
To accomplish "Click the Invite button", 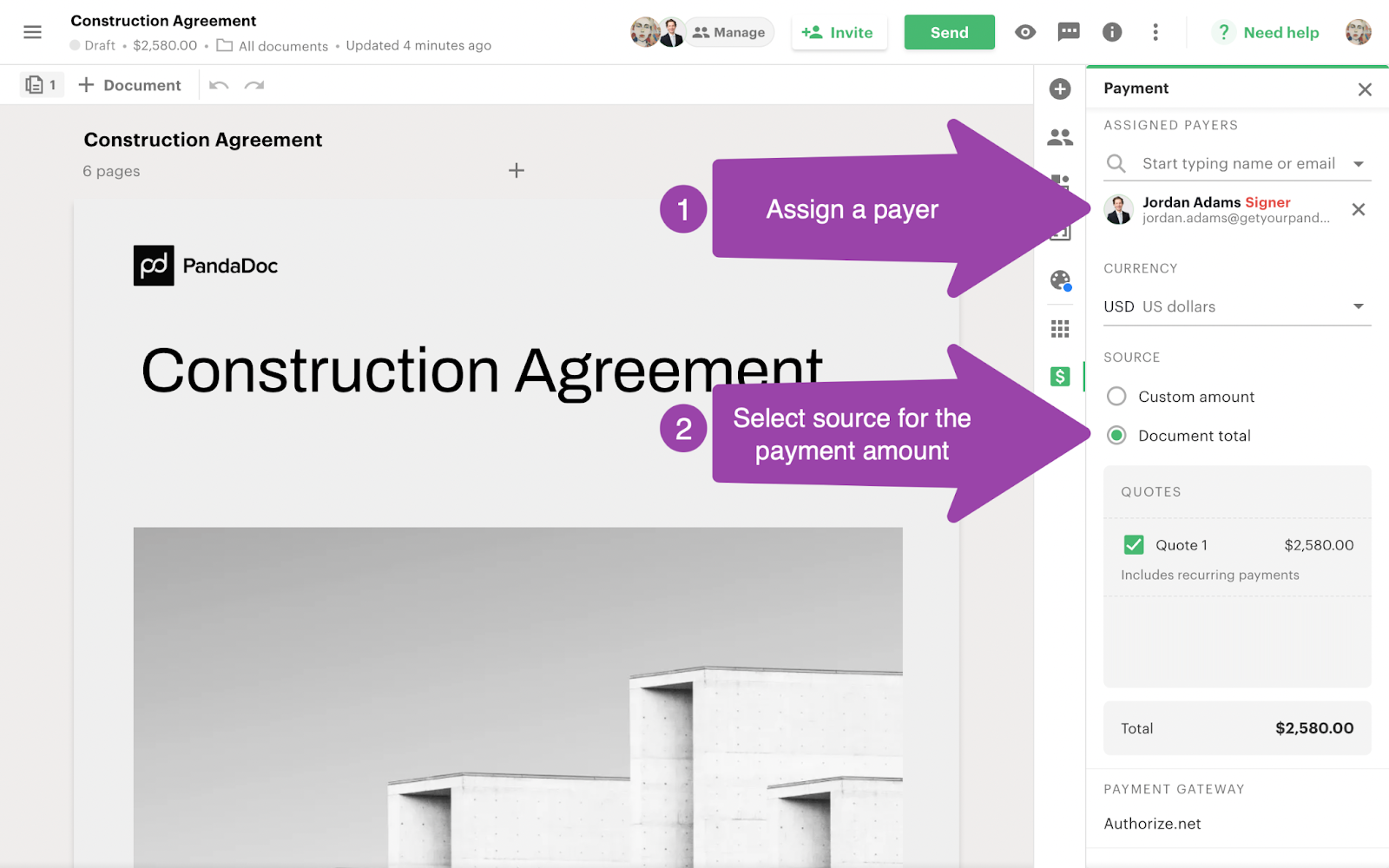I will [839, 33].
